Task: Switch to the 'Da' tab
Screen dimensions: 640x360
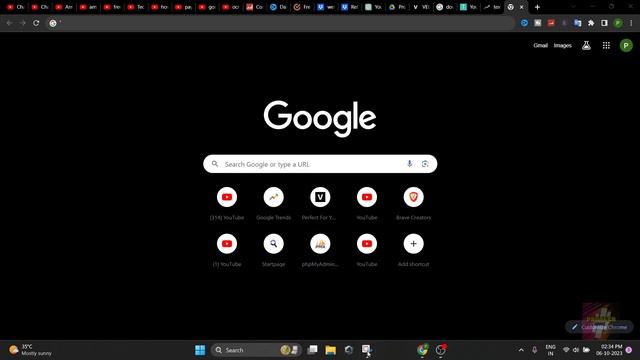Action: click(x=278, y=7)
